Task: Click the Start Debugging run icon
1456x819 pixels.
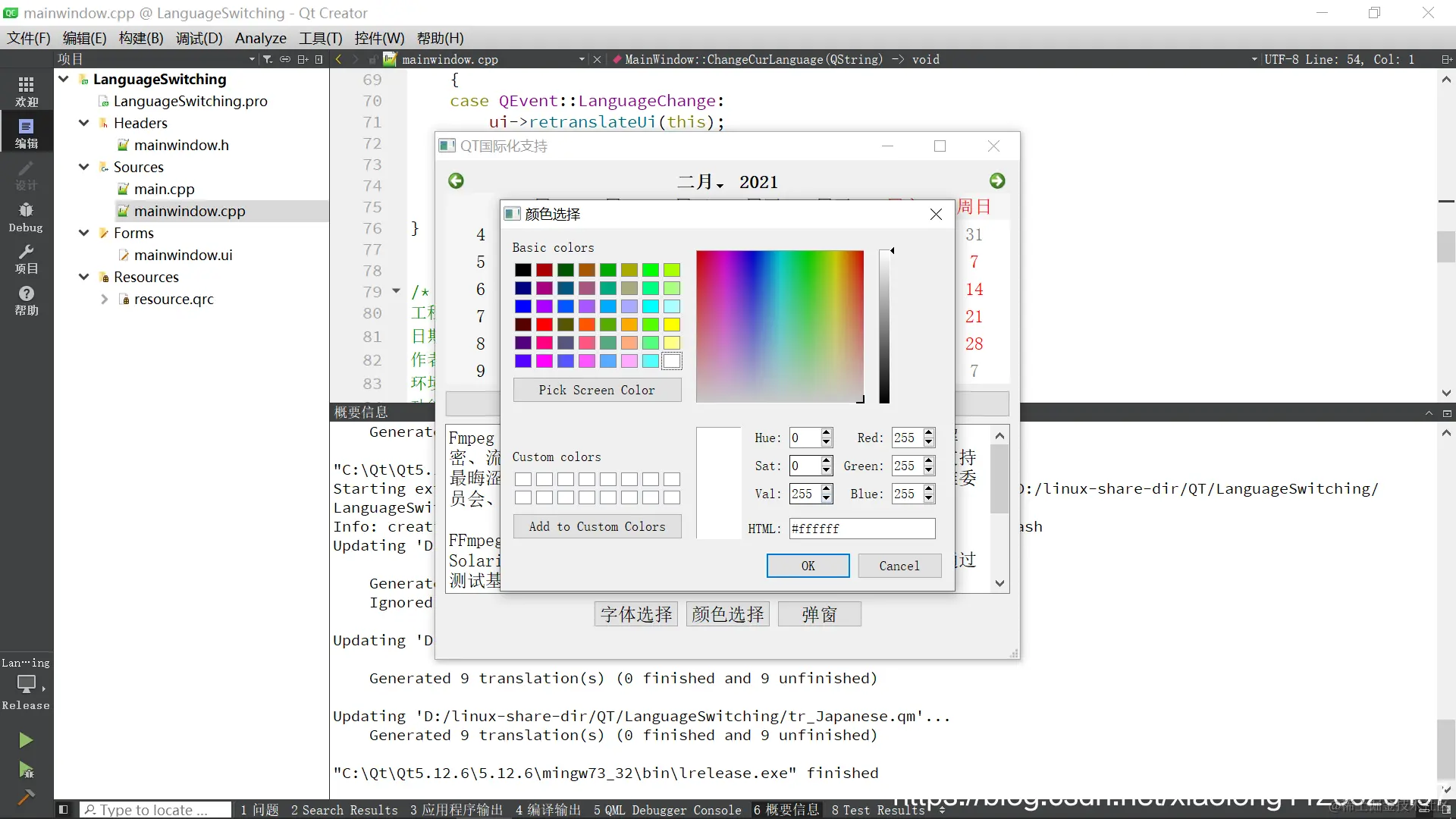Action: [26, 770]
